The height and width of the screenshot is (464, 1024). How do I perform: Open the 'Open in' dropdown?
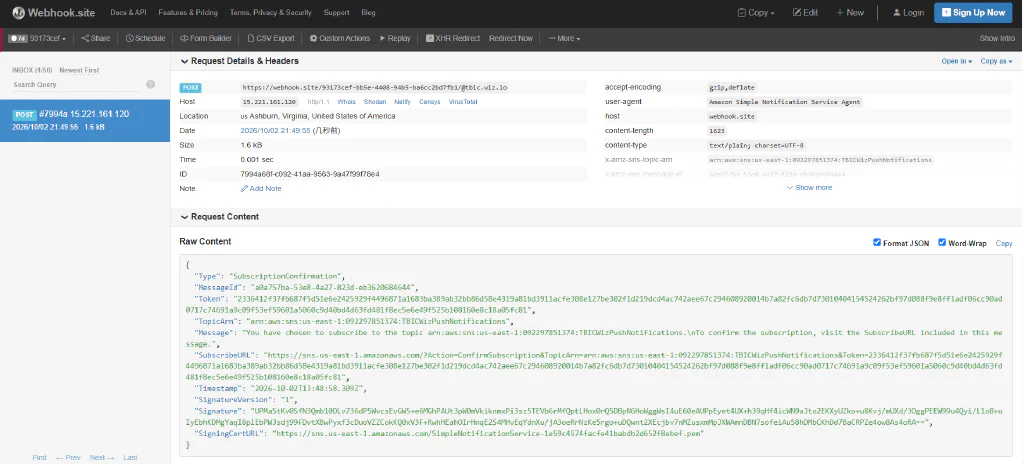click(956, 61)
